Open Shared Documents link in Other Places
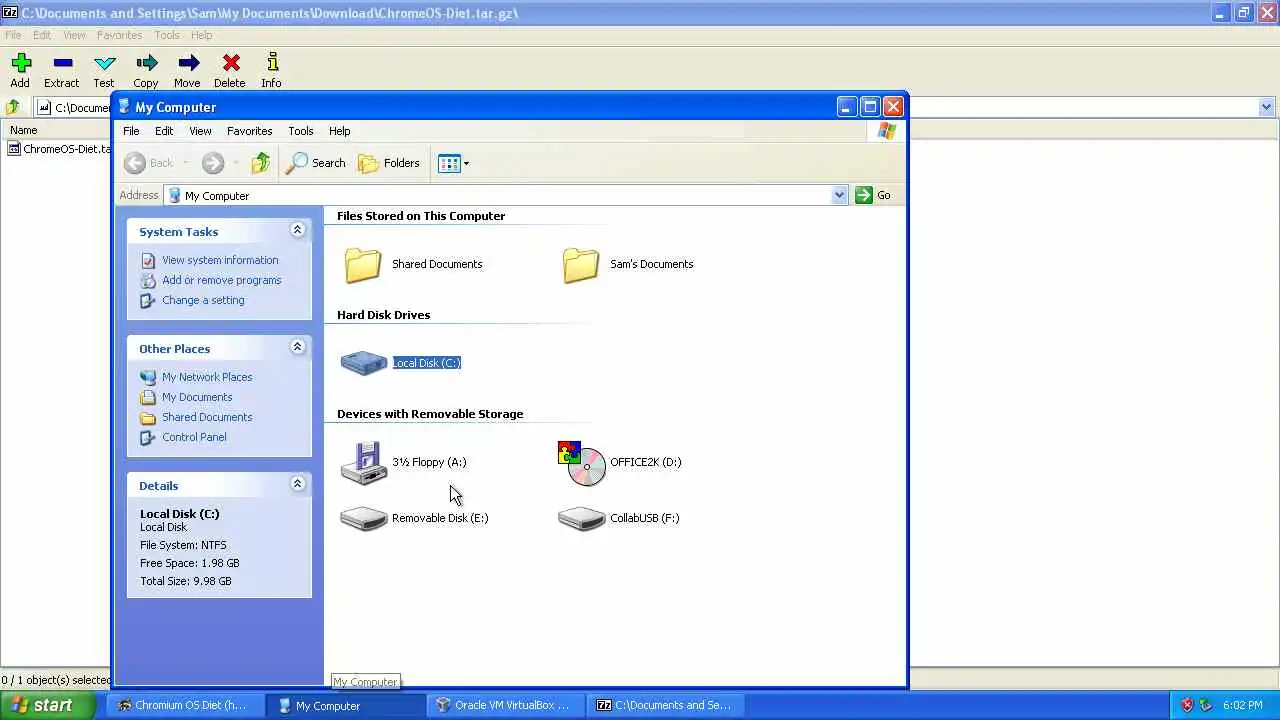1280x720 pixels. point(207,417)
